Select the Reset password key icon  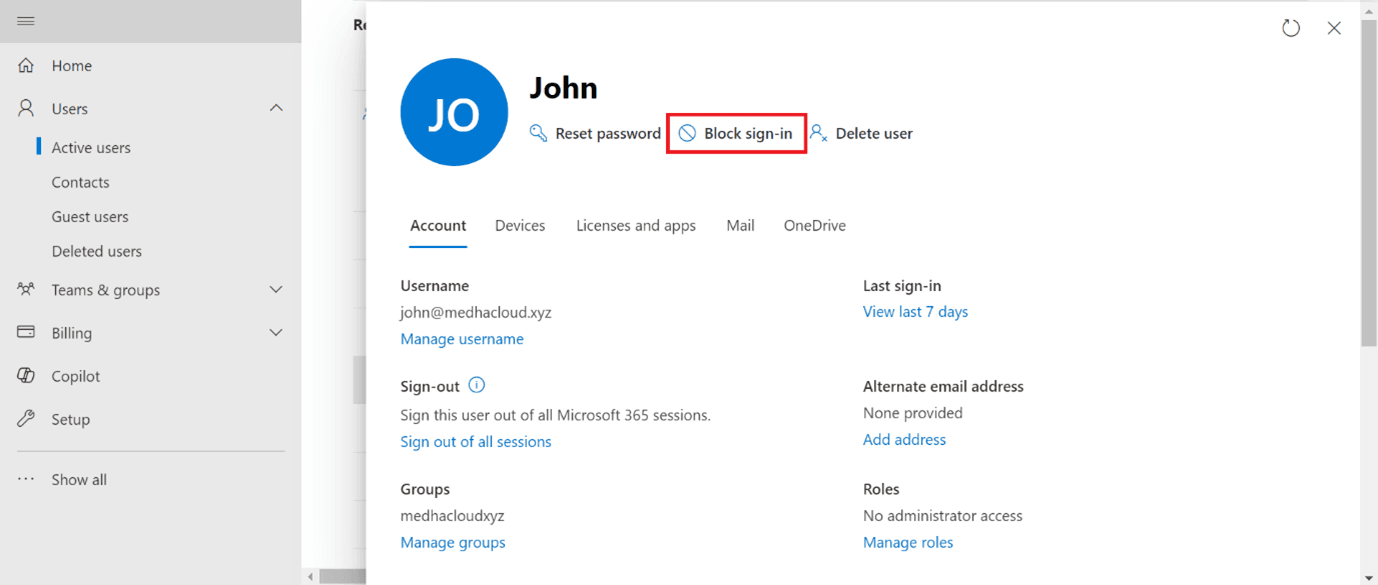pyautogui.click(x=538, y=132)
